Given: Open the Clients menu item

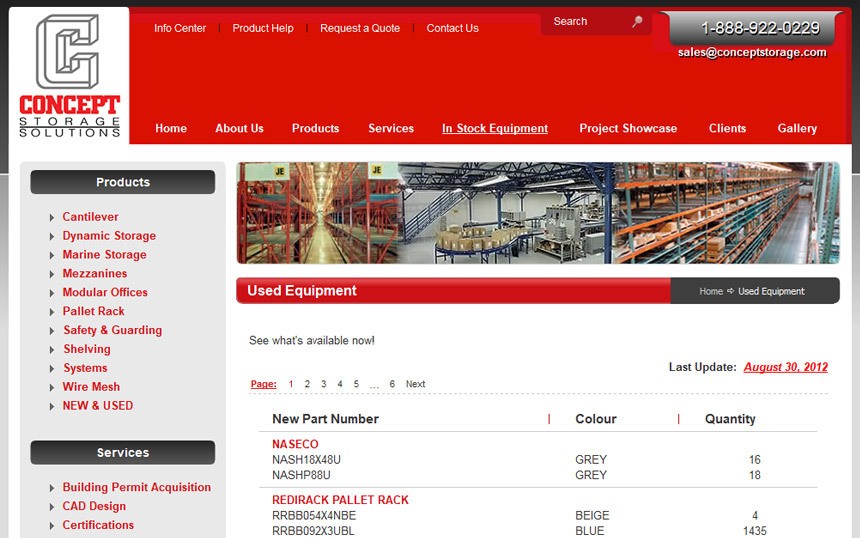Looking at the screenshot, I should point(727,128).
